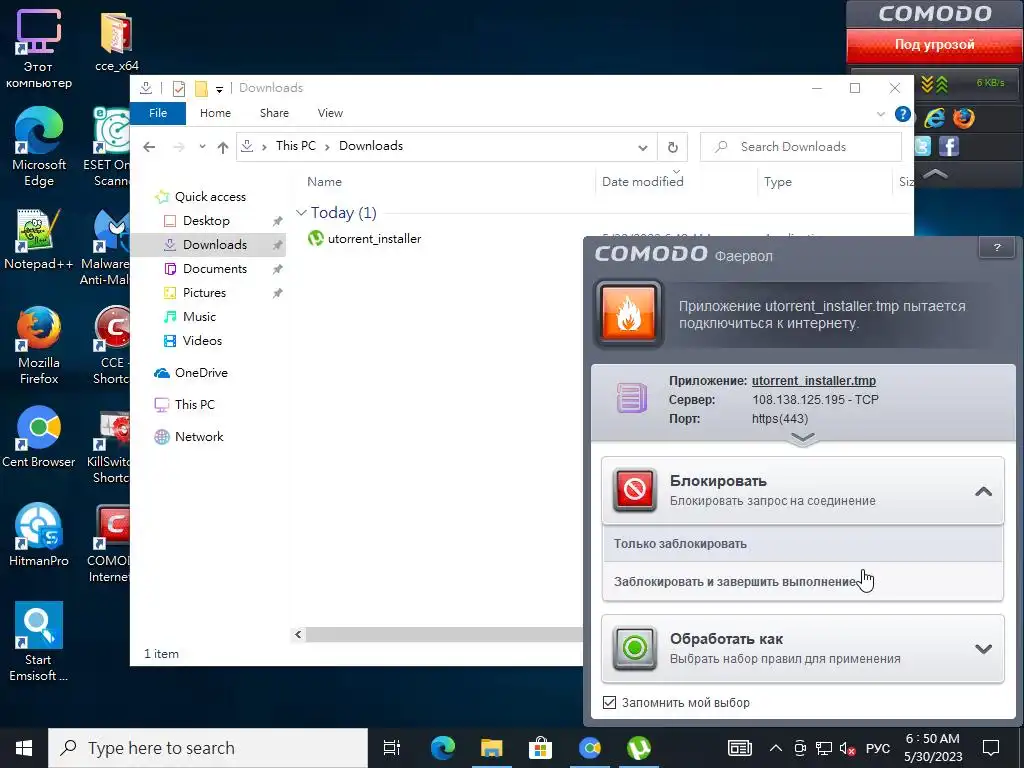Click the red Block prohibition icon

(635, 489)
